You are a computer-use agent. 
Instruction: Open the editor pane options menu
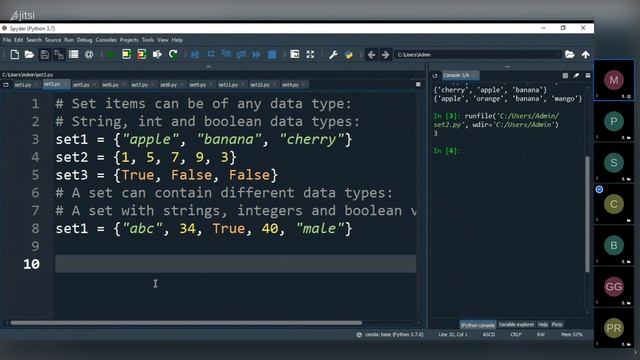(x=418, y=84)
